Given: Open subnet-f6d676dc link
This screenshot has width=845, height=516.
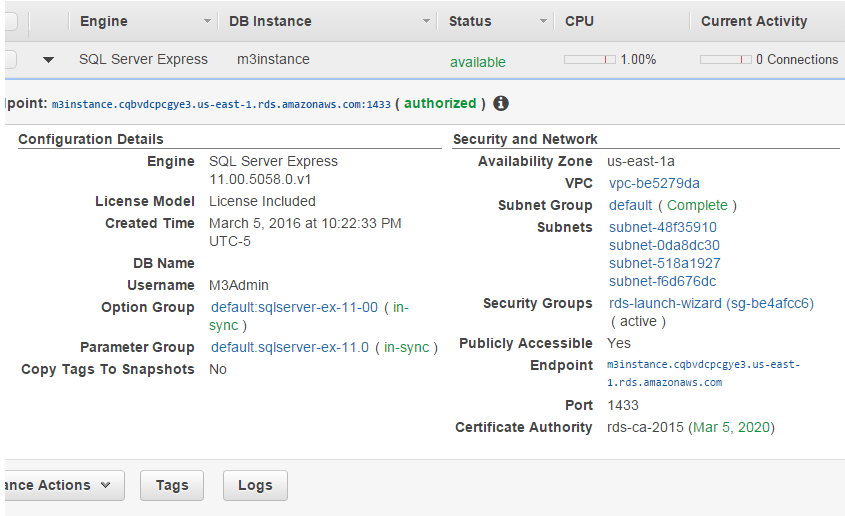Looking at the screenshot, I should 662,281.
